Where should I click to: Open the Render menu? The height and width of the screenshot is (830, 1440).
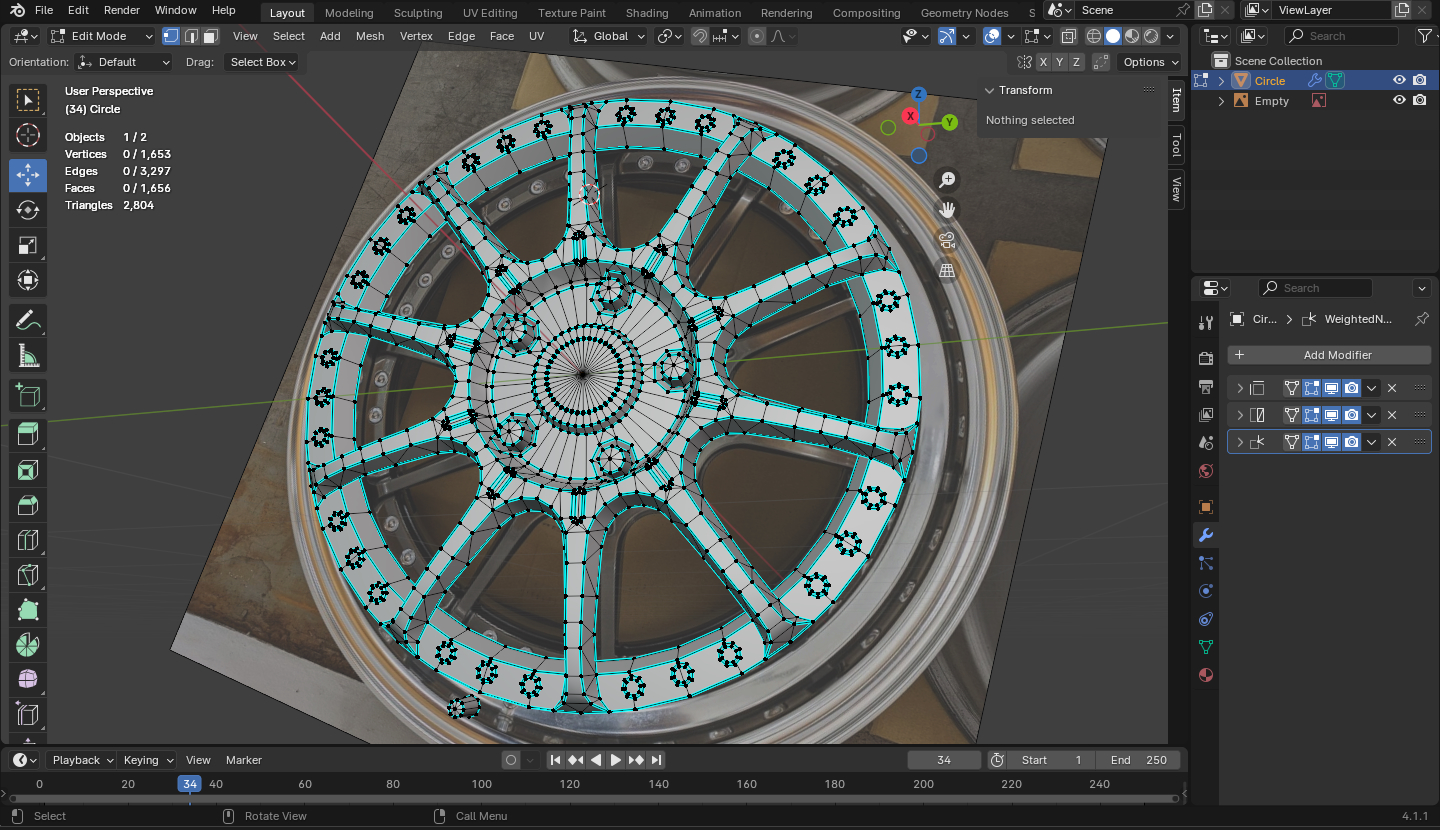[122, 10]
